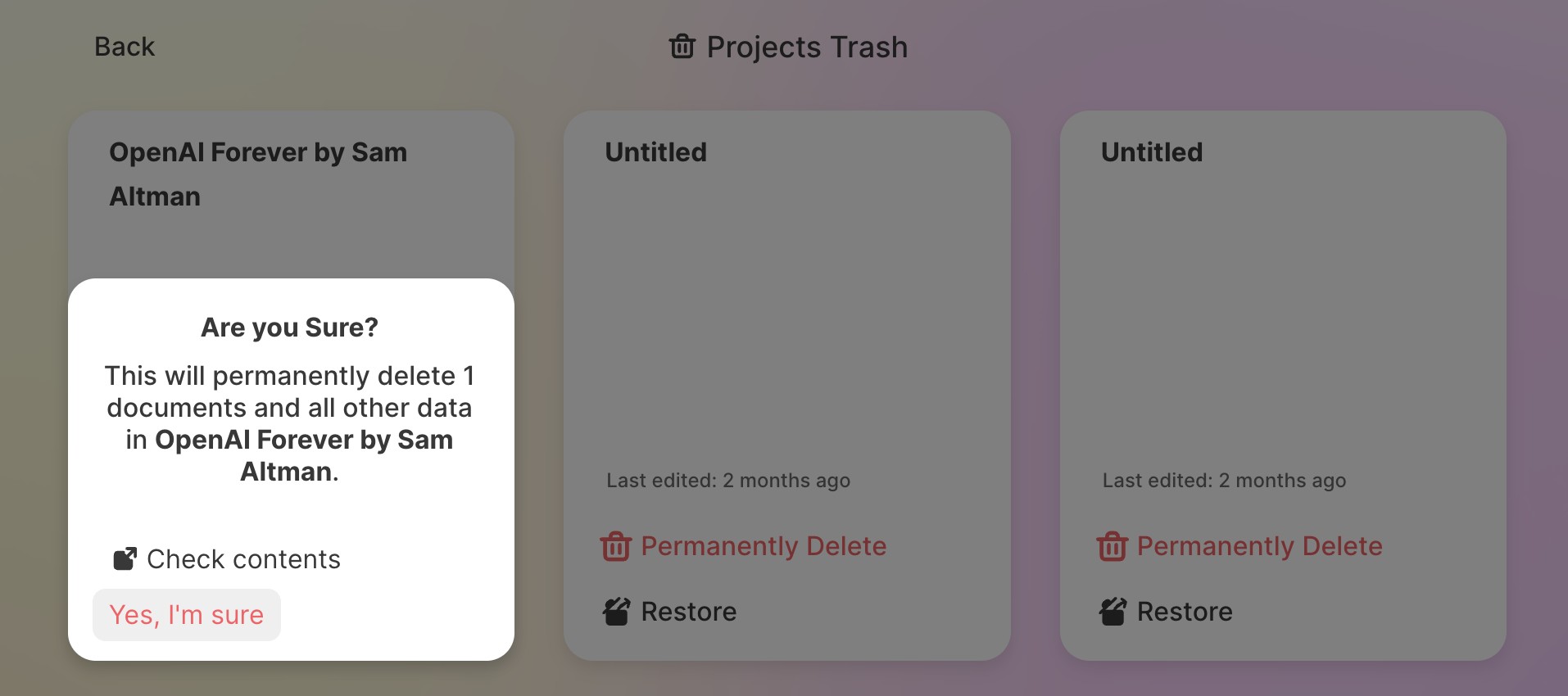This screenshot has width=1568, height=696.
Task: Click the middle card's Restore clapperboard icon
Action: [x=616, y=612]
